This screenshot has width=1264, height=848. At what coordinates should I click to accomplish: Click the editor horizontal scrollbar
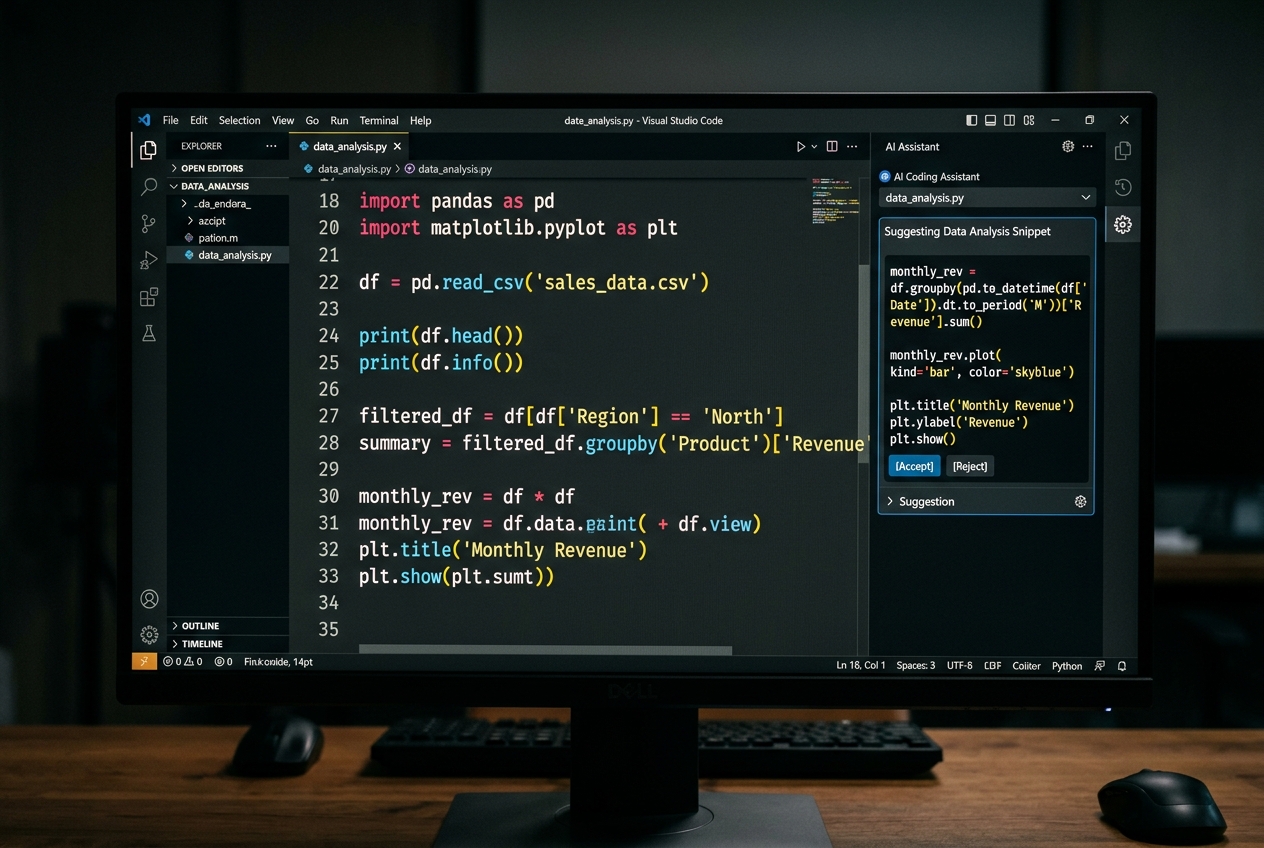(x=545, y=650)
